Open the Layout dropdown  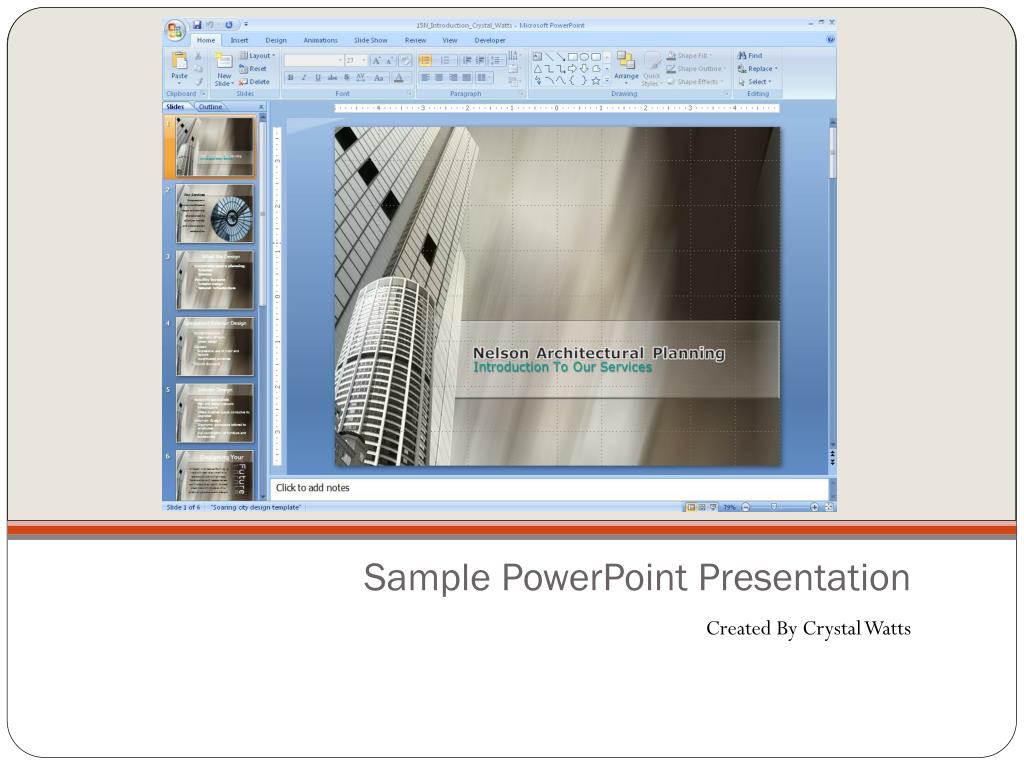257,56
